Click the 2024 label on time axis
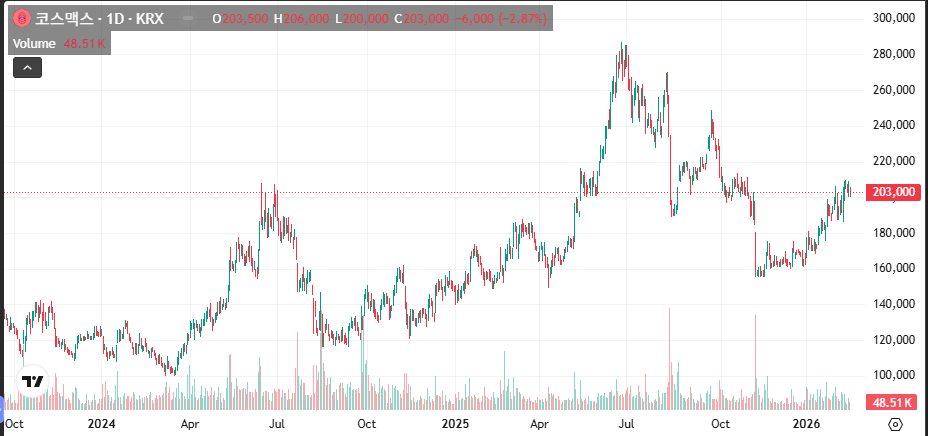Screen dimensions: 928x436 click(x=102, y=424)
